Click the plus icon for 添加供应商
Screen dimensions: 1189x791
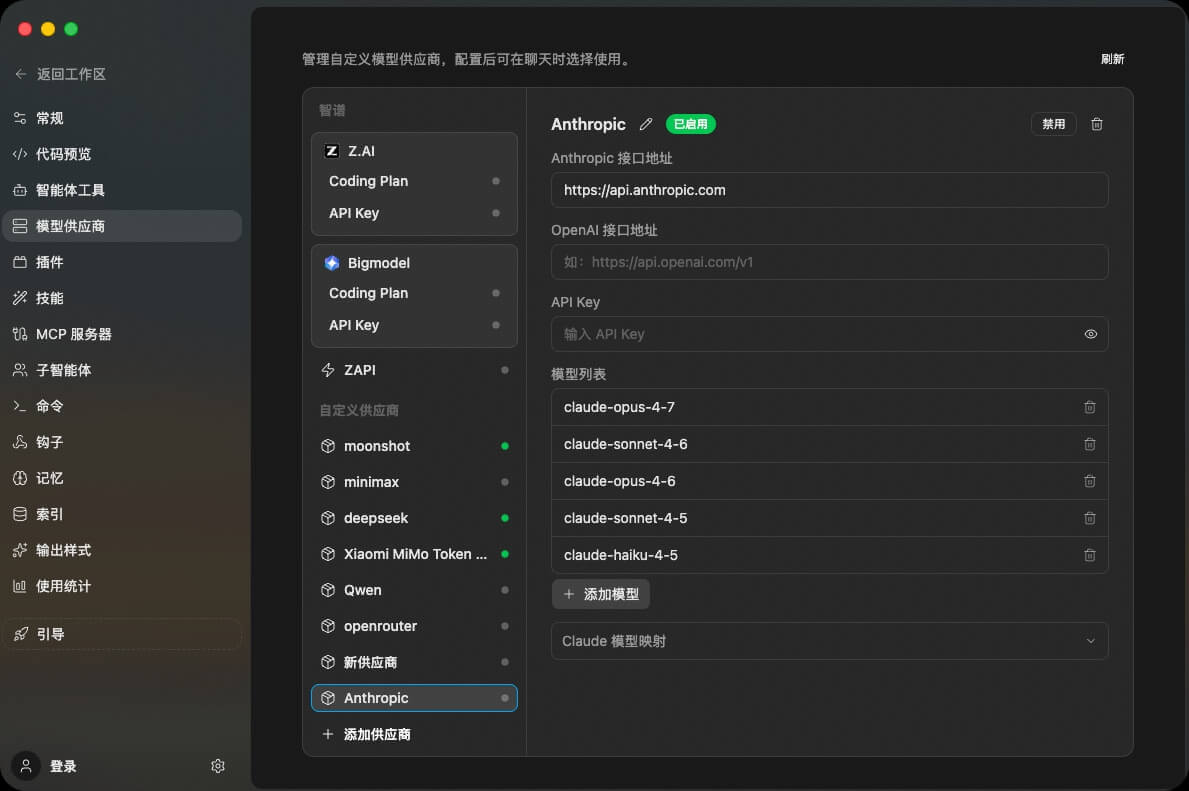click(x=328, y=734)
